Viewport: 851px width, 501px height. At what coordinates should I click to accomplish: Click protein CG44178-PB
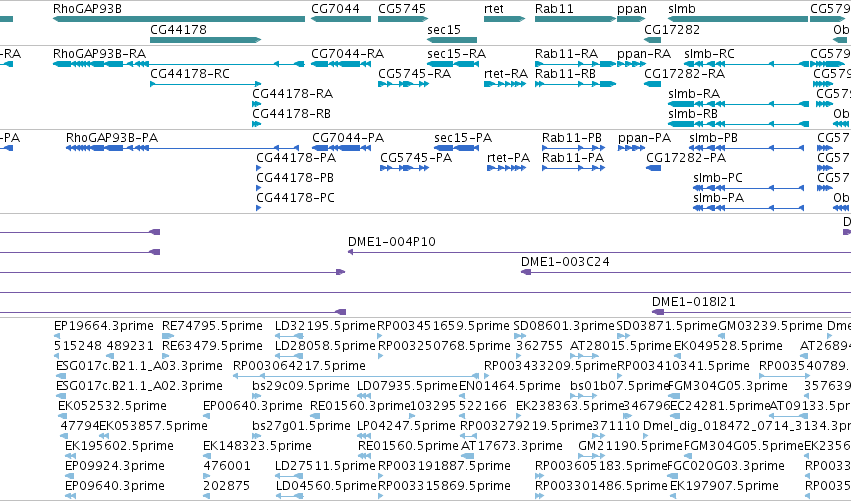(295, 177)
